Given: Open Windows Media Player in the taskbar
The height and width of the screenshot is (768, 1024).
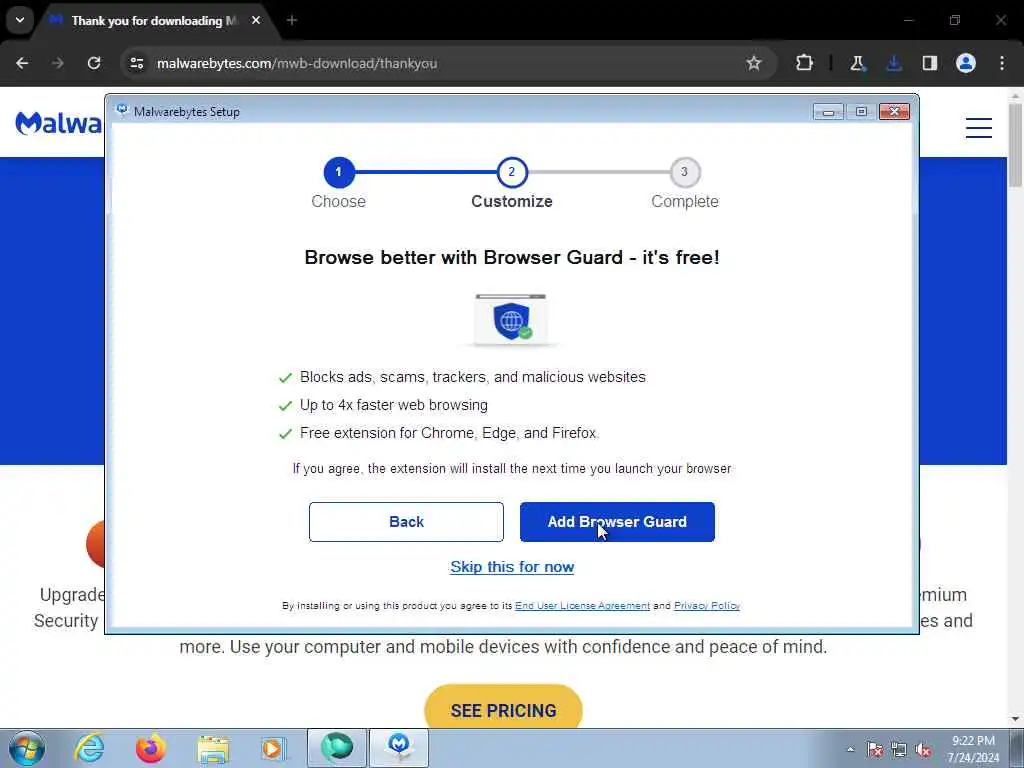Looking at the screenshot, I should (x=274, y=748).
